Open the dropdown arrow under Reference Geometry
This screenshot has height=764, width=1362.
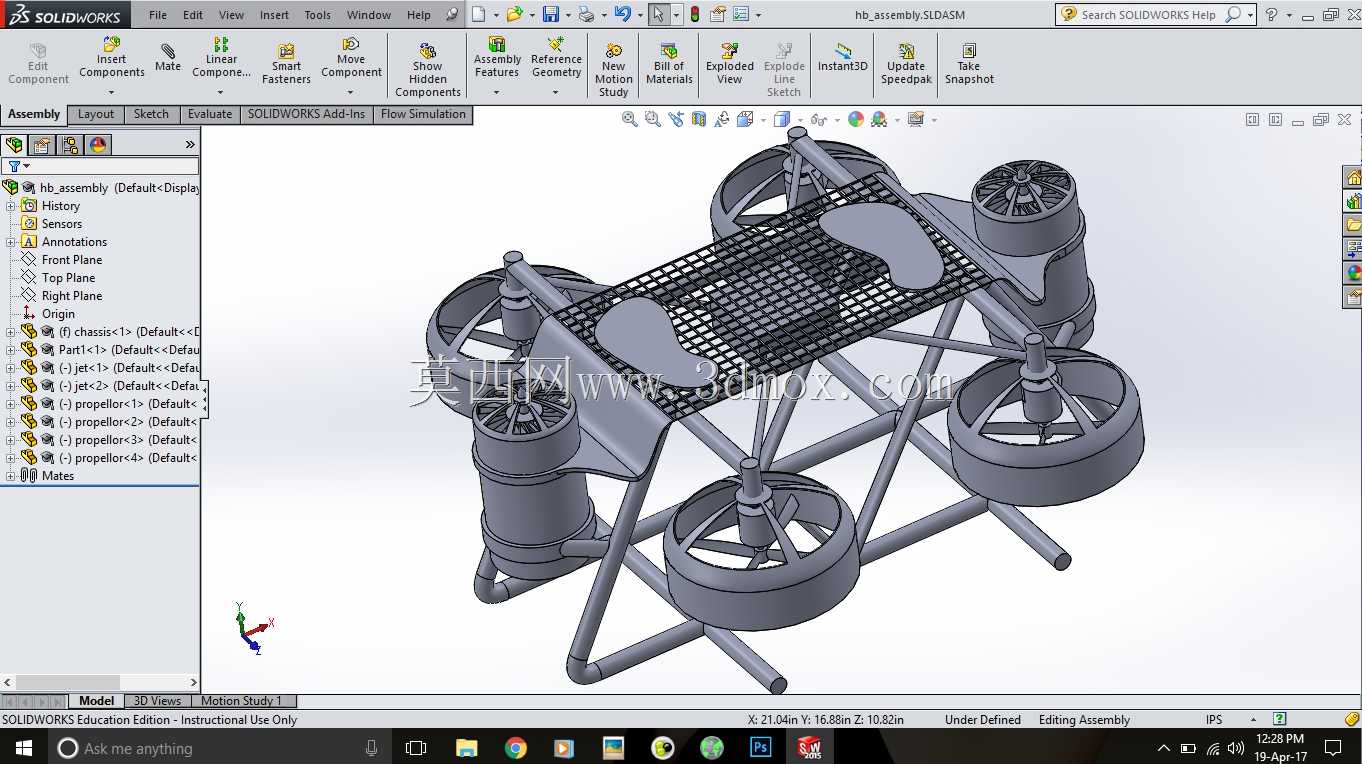(x=556, y=92)
